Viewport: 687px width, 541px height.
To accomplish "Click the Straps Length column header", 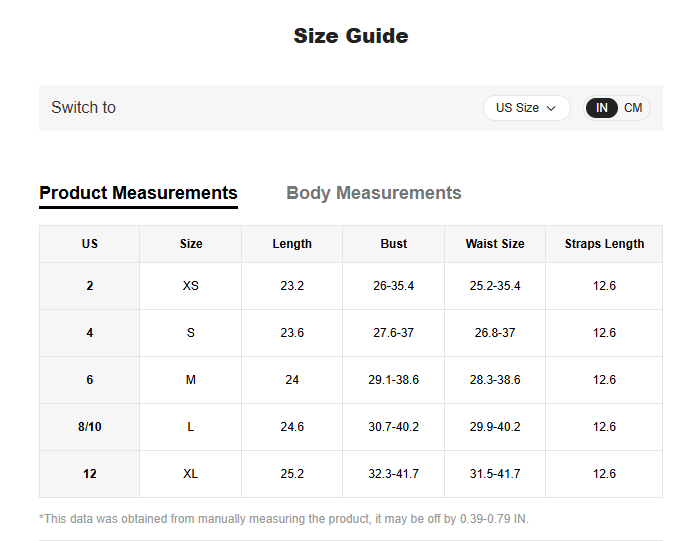I will tap(604, 244).
